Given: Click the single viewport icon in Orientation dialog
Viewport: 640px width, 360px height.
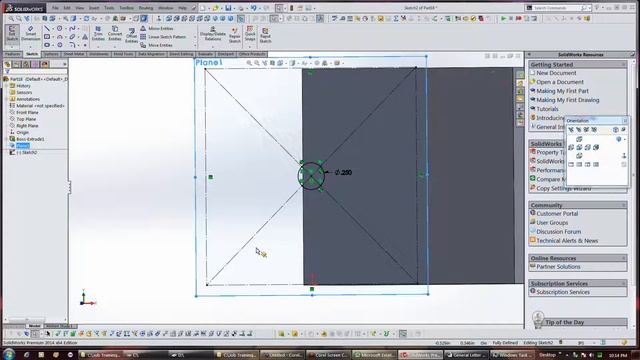Looking at the screenshot, I should click(571, 164).
